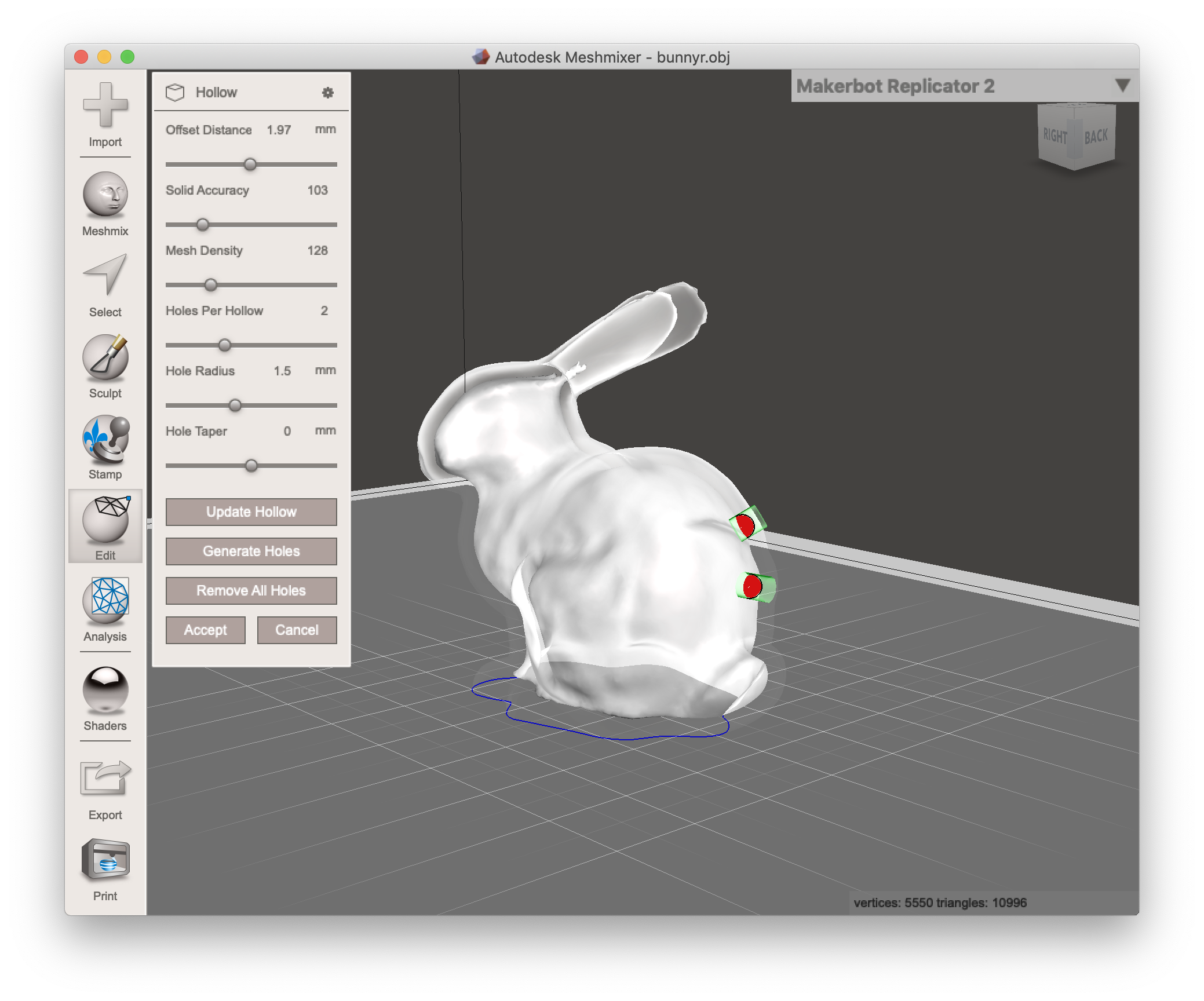This screenshot has height=1001, width=1204.
Task: Click the Hole Radius label
Action: click(200, 371)
